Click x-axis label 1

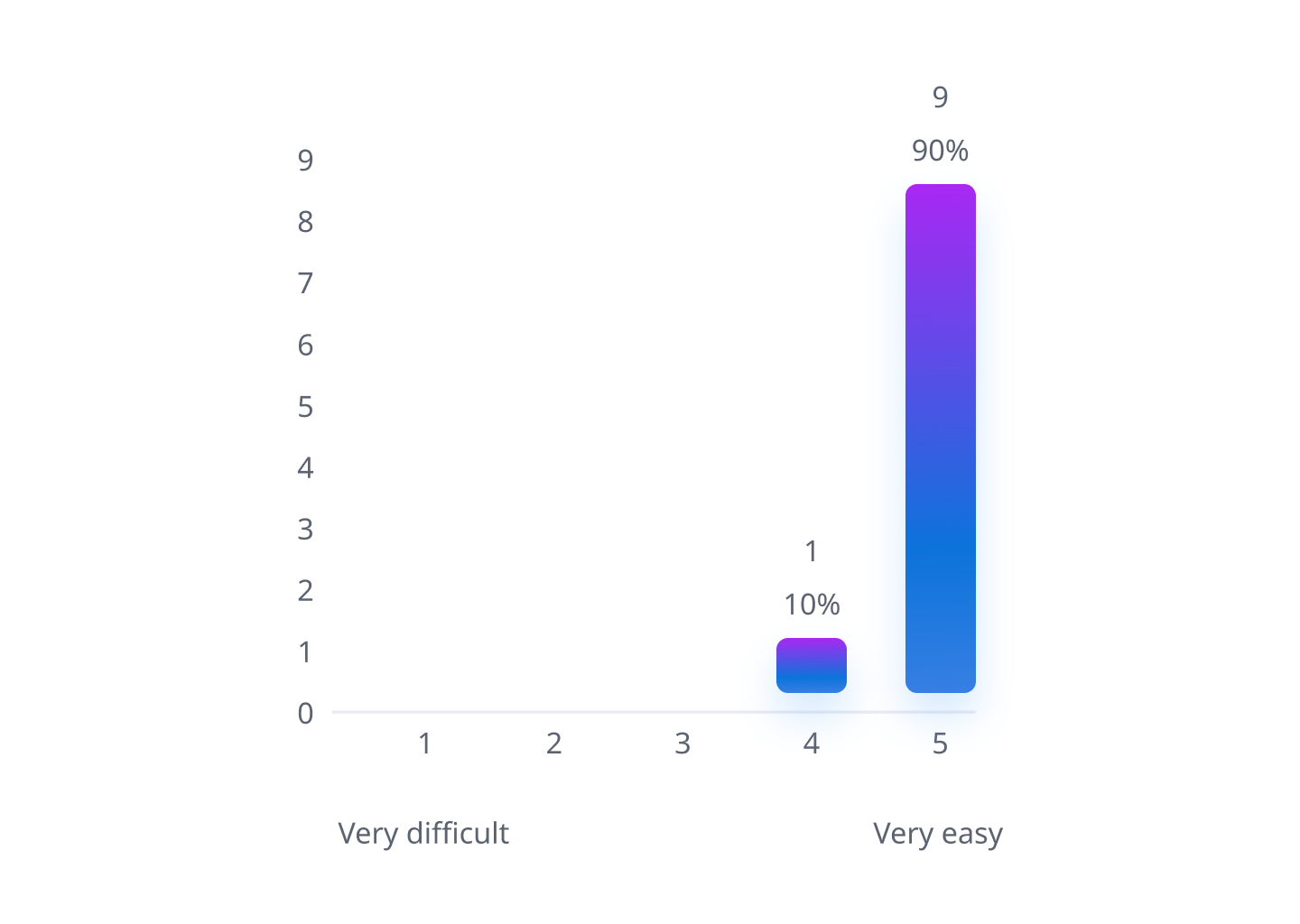(424, 744)
